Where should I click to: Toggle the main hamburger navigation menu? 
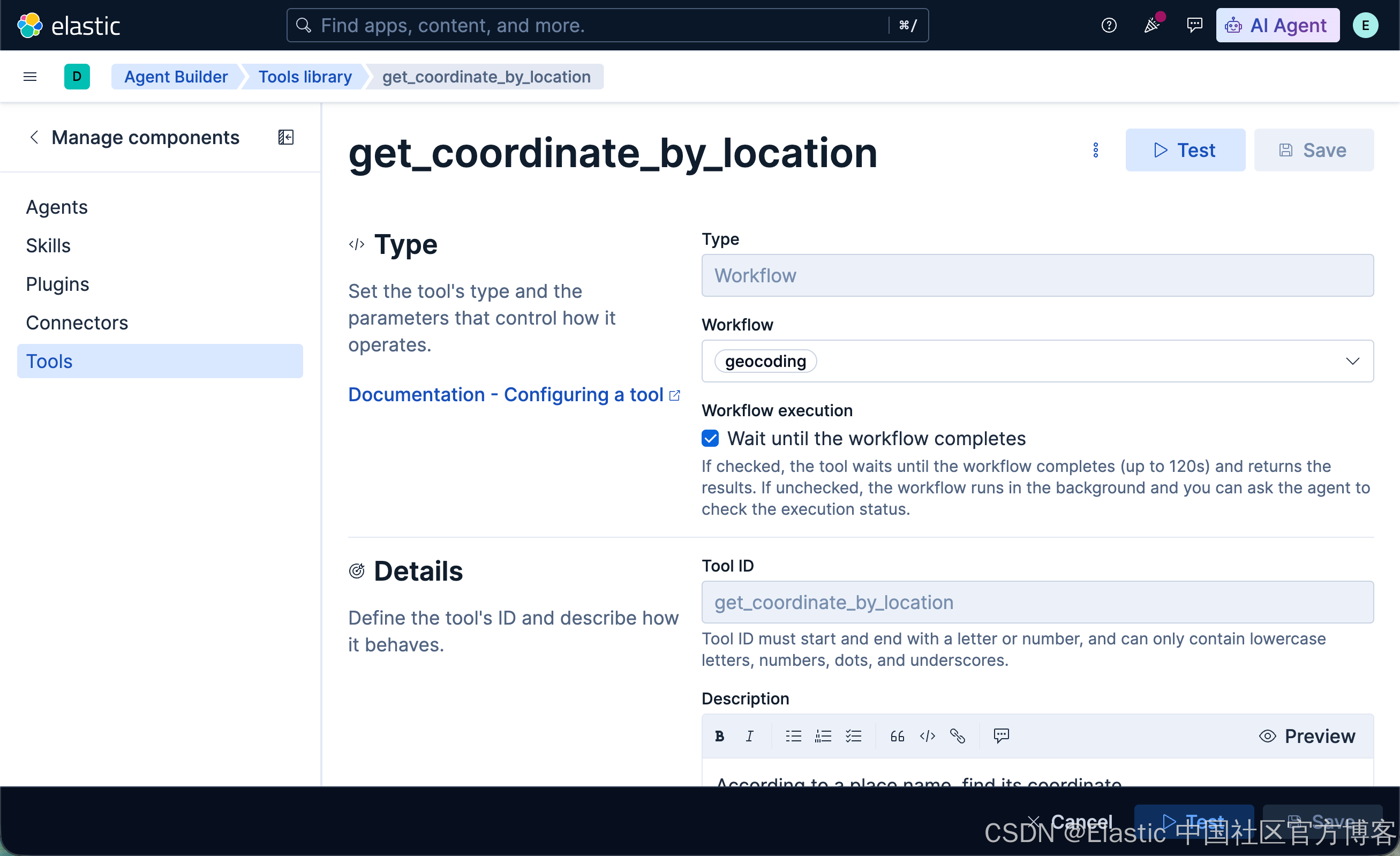[30, 76]
